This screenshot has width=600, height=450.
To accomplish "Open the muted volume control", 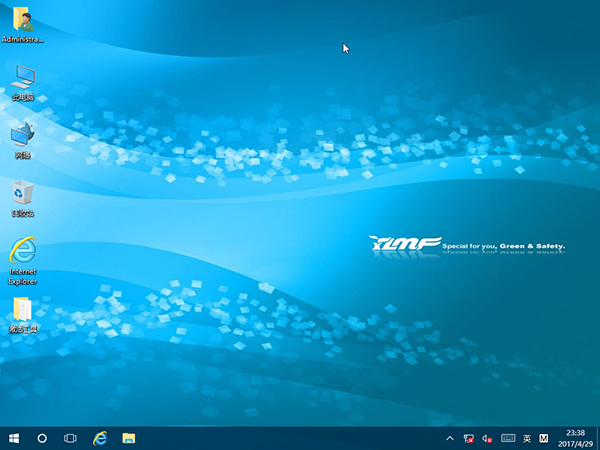I will click(x=488, y=438).
